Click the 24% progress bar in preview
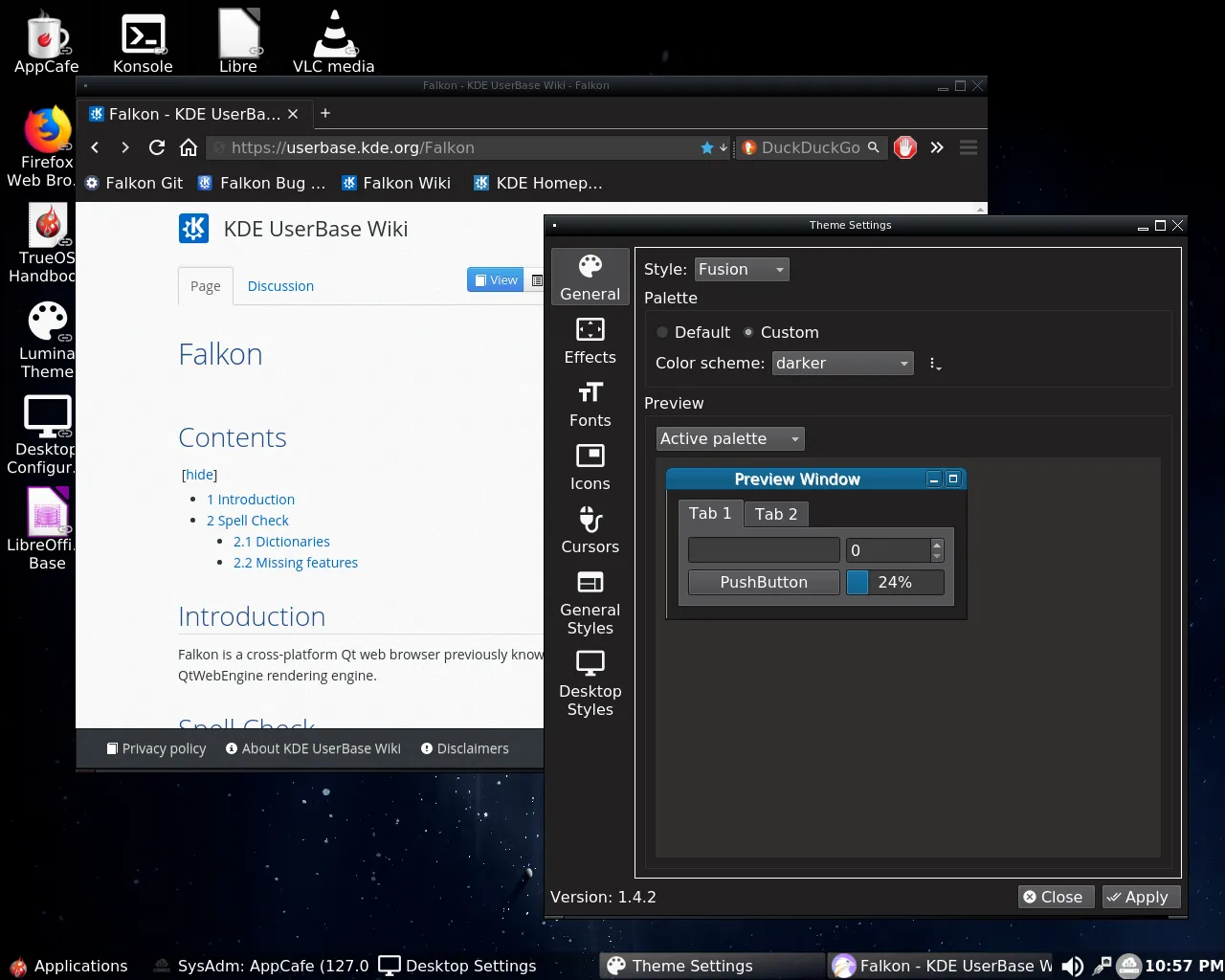The height and width of the screenshot is (980, 1225). 895,582
